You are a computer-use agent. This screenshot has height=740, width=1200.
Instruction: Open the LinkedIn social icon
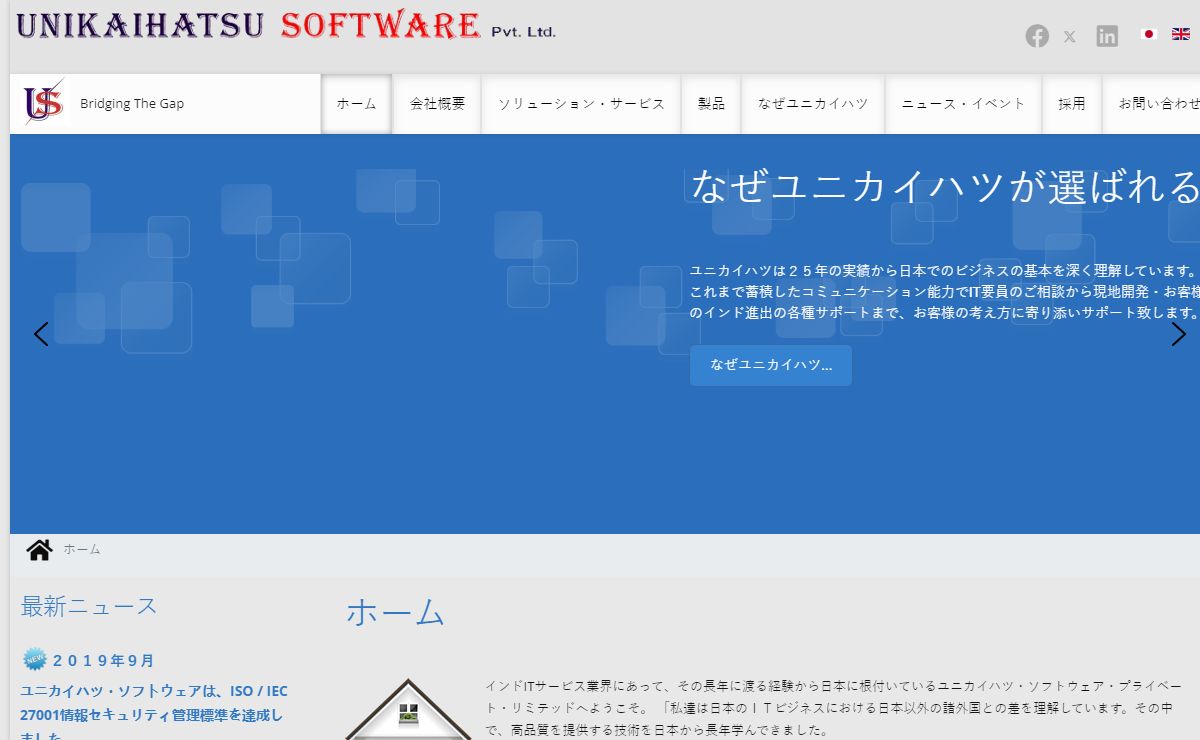pyautogui.click(x=1107, y=36)
